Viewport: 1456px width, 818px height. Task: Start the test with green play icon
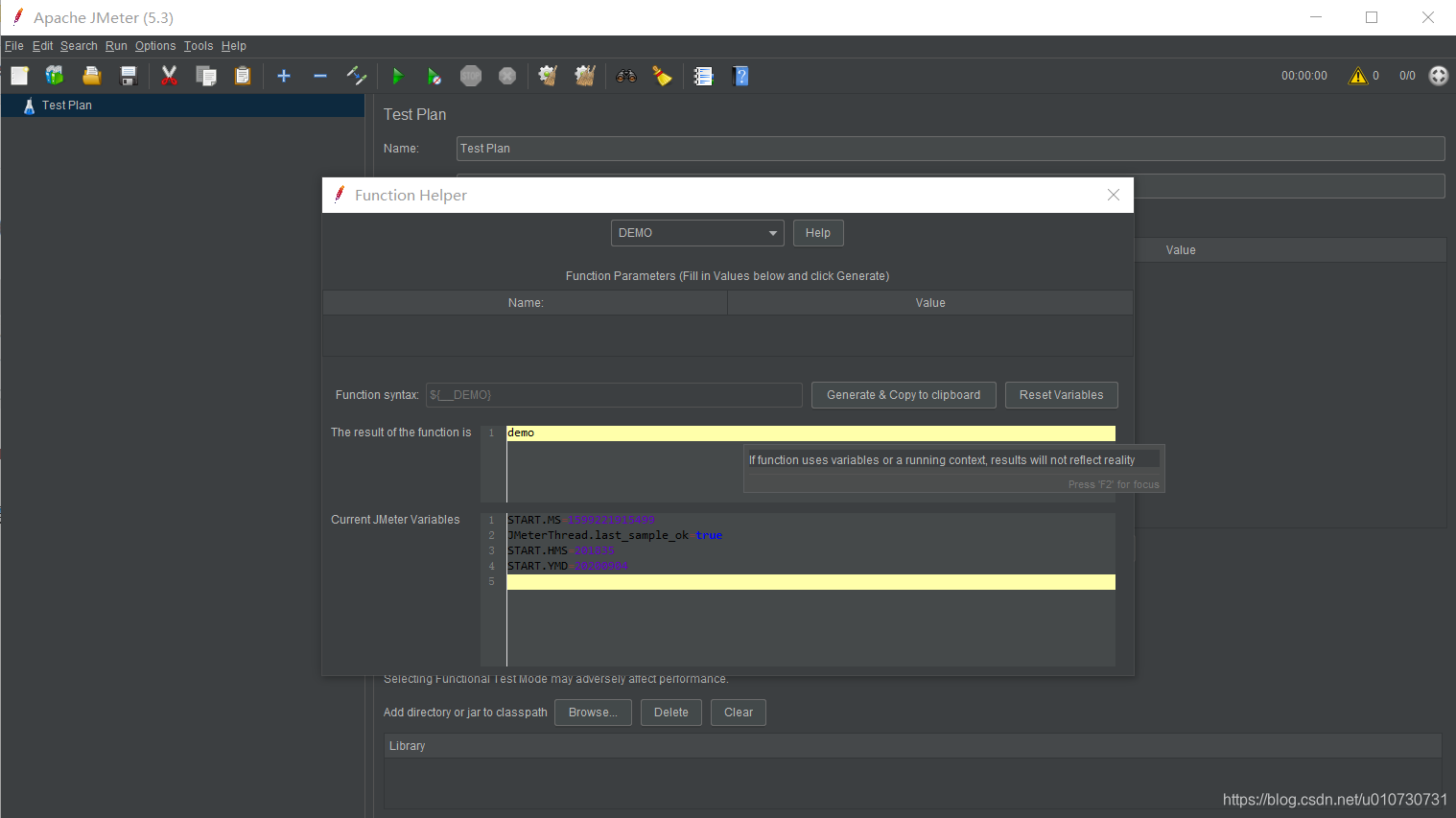(x=398, y=76)
